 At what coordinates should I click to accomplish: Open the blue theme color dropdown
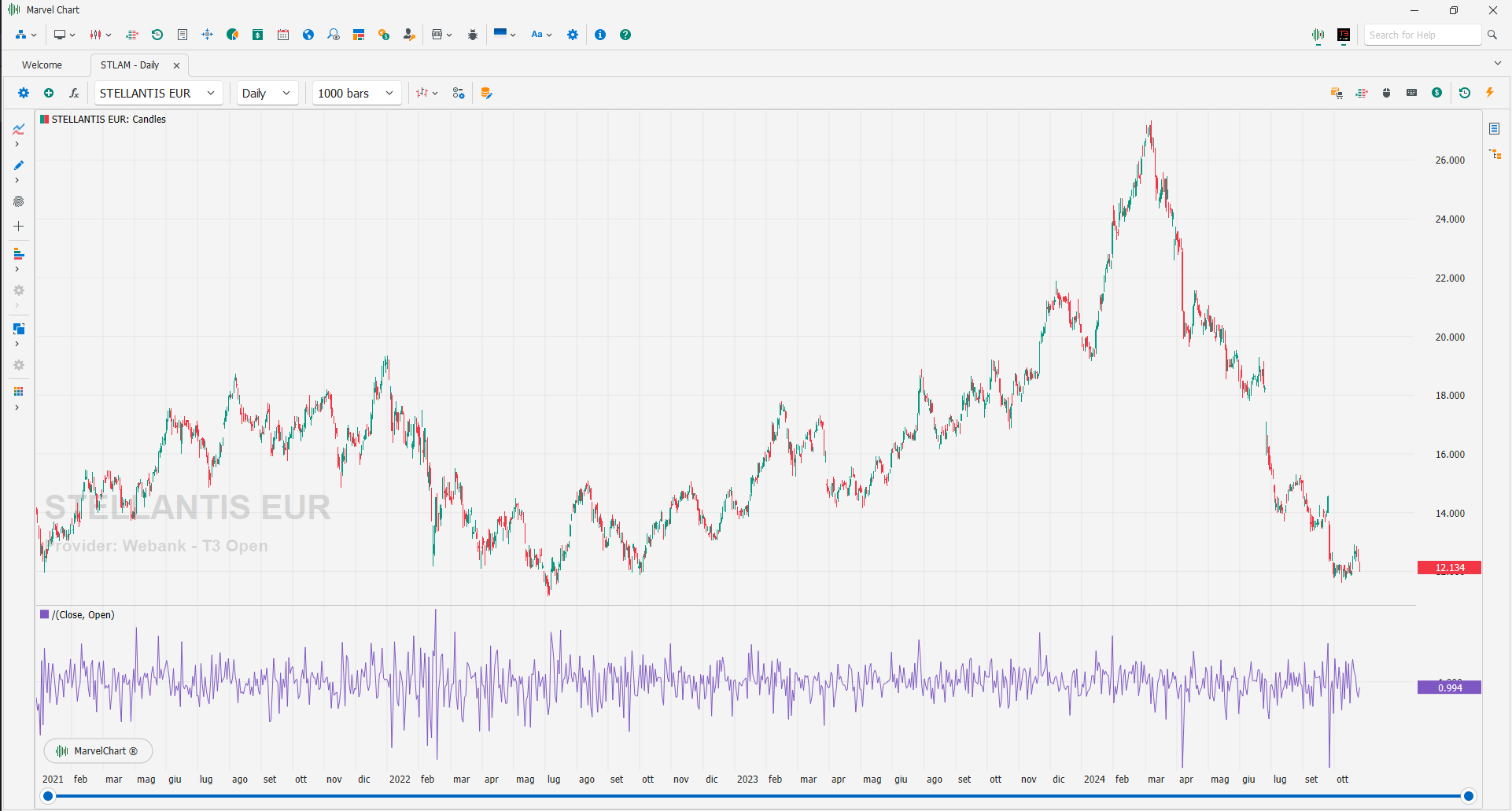coord(504,35)
